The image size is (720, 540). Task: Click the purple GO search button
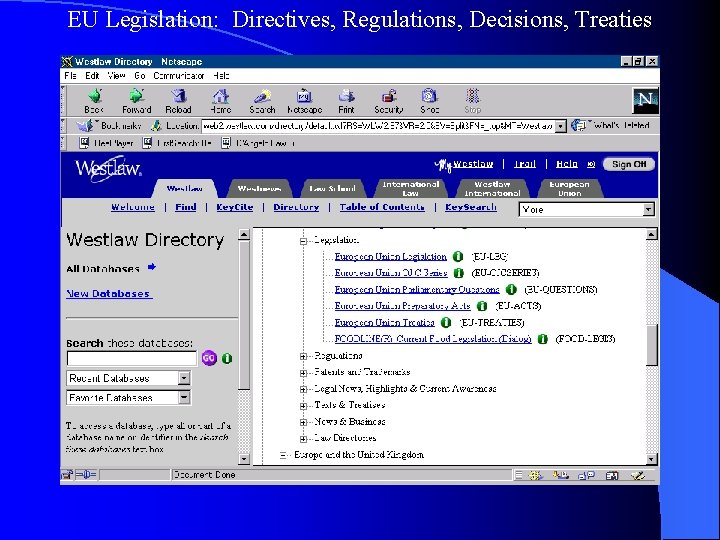209,358
